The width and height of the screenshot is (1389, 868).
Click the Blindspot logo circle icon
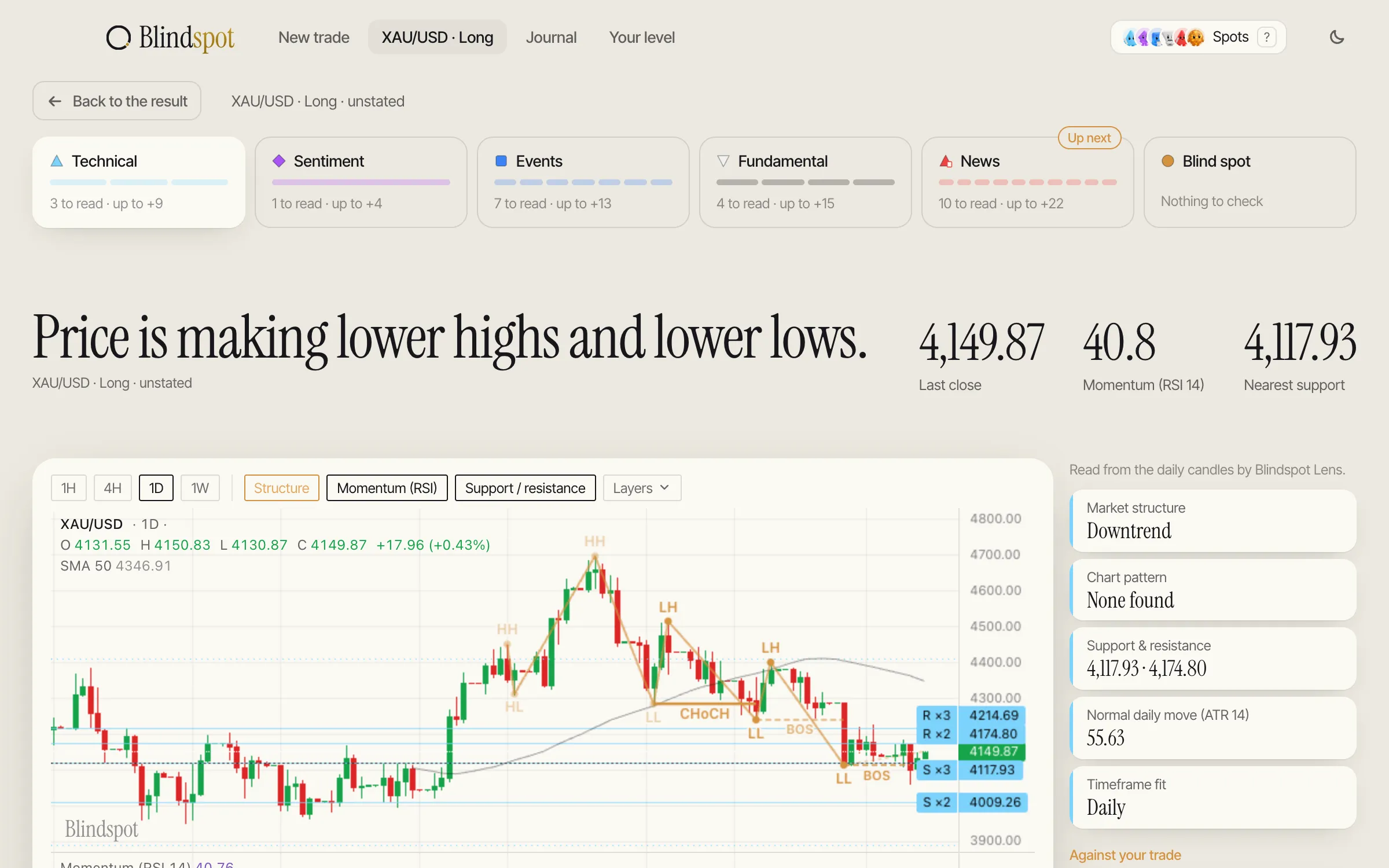click(x=119, y=38)
